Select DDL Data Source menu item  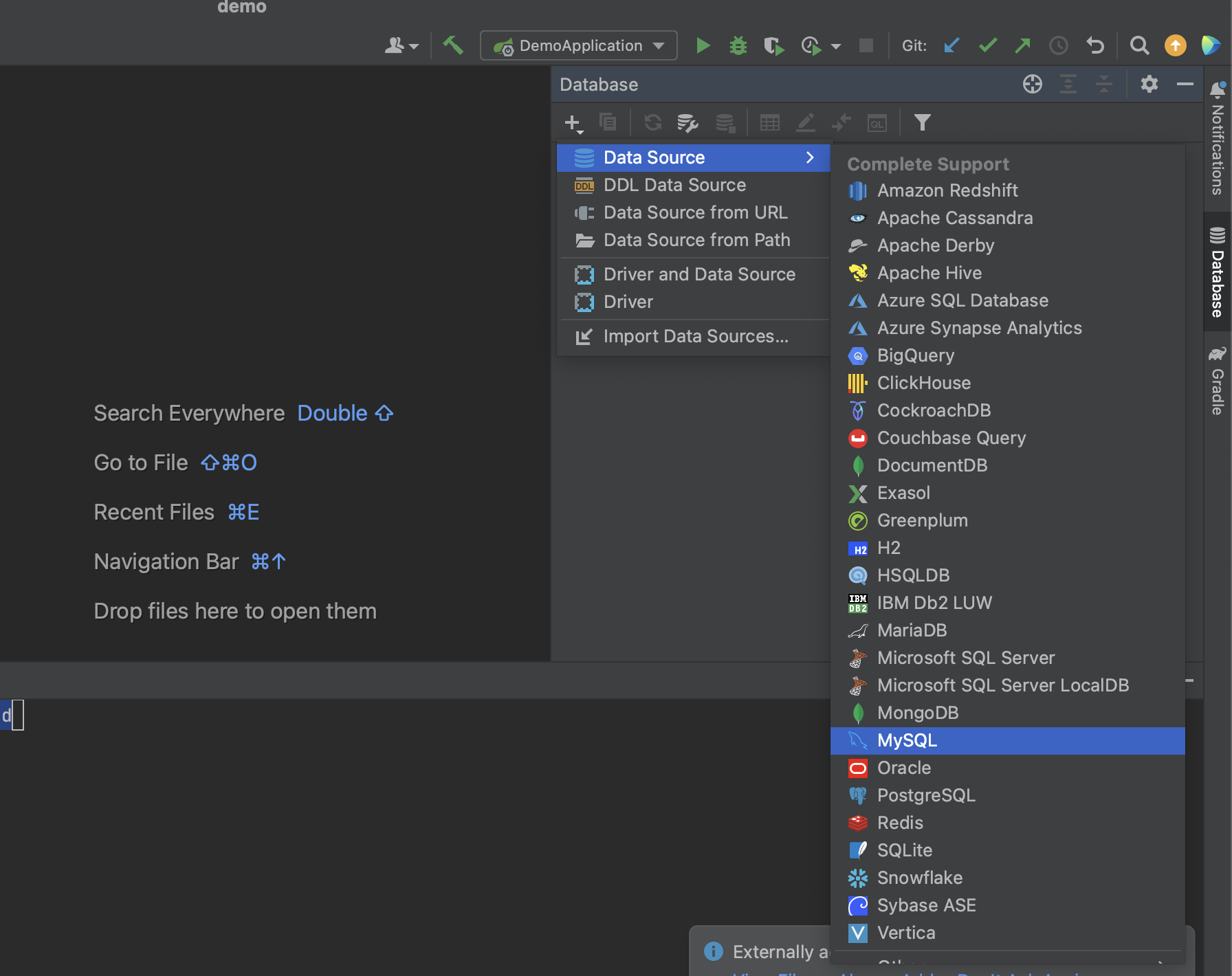694,185
